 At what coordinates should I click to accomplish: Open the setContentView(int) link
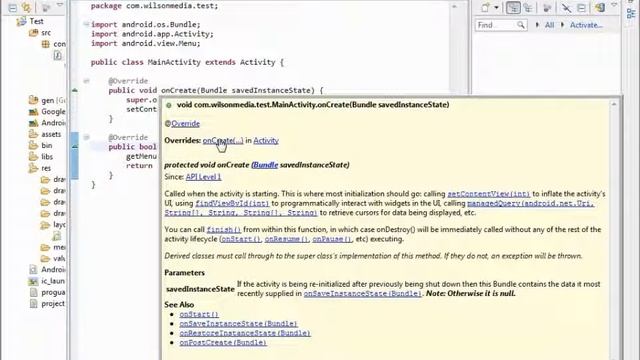pyautogui.click(x=489, y=194)
